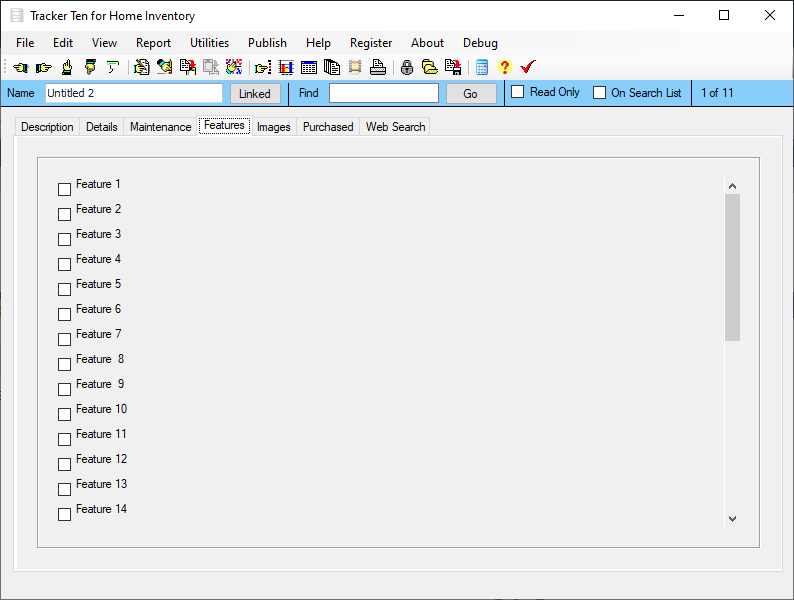Image resolution: width=794 pixels, height=600 pixels.
Task: Click the yellow question mark help icon
Action: [504, 67]
